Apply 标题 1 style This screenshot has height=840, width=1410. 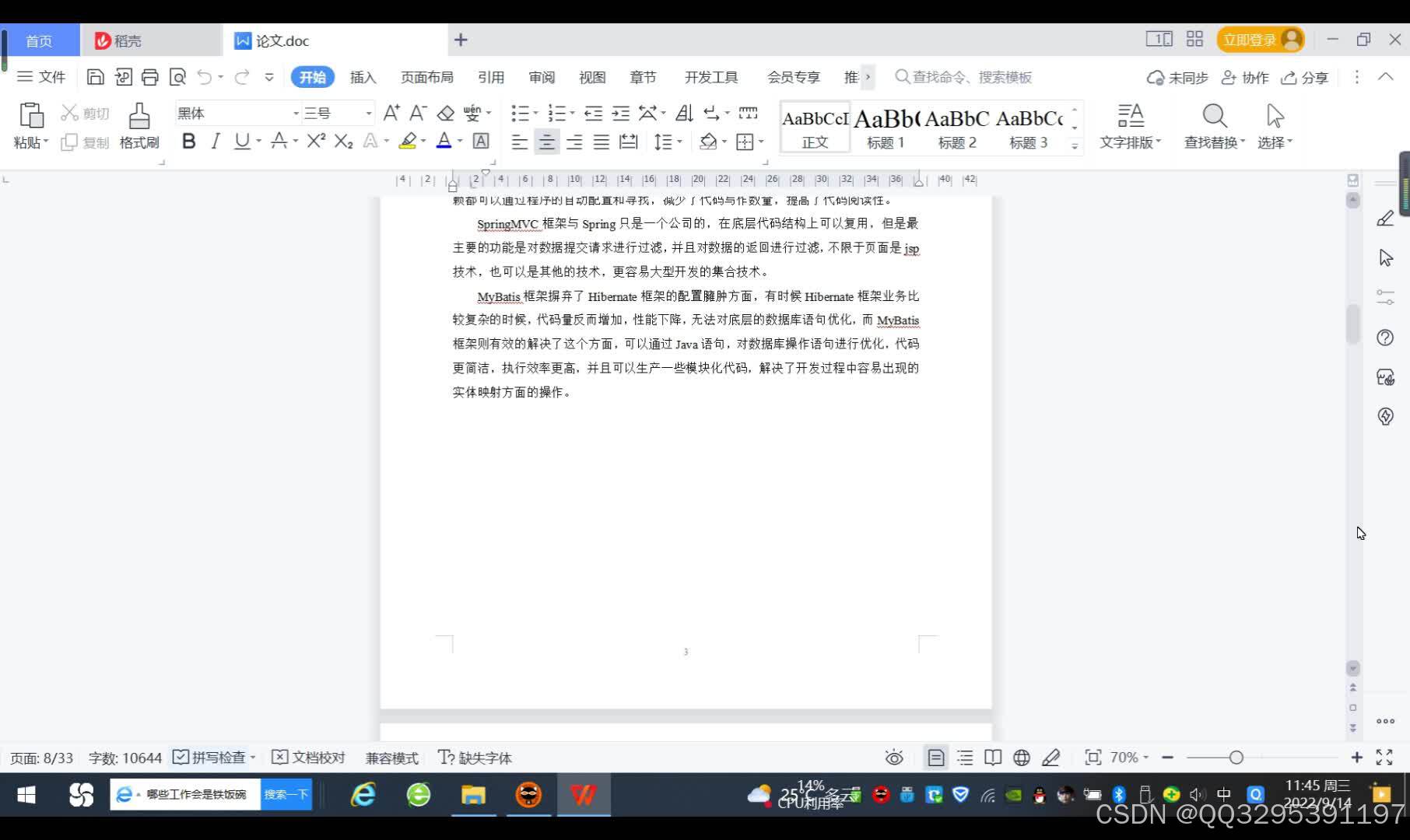point(886,128)
